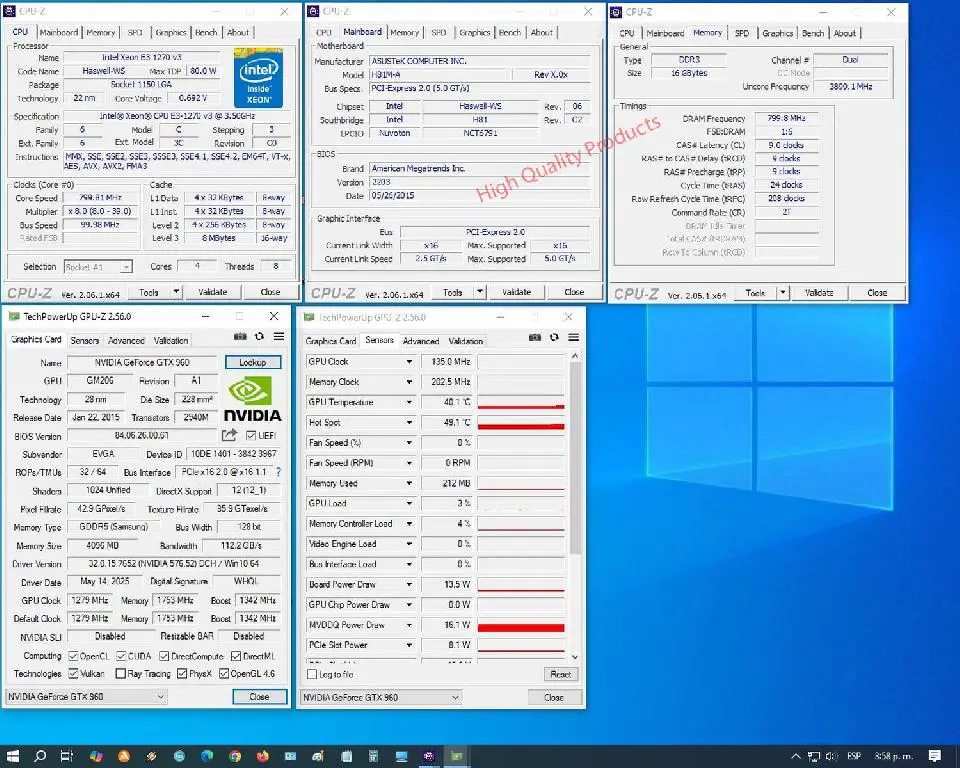This screenshot has height=768, width=960.
Task: Click CPU-Z title bar icon of CPU tab window
Action: pos(9,11)
